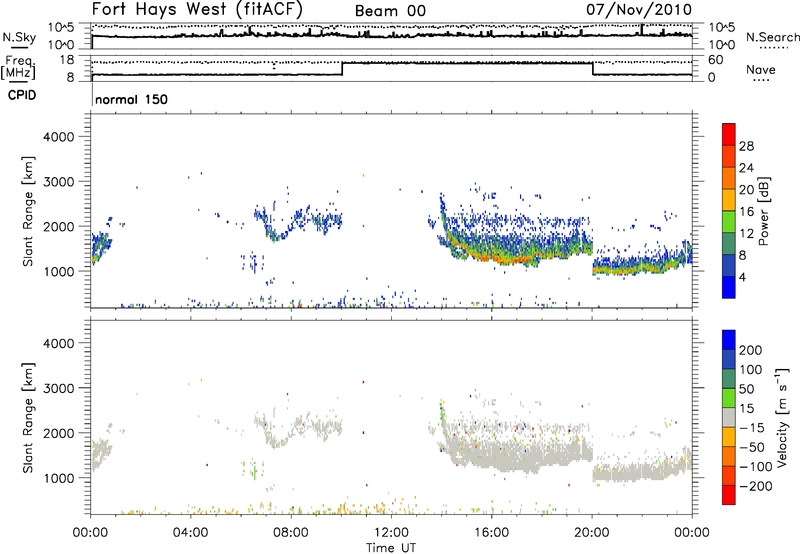Click the 'Velocity [m s-1]' colorbar title
The image size is (800, 554).
[x=781, y=417]
